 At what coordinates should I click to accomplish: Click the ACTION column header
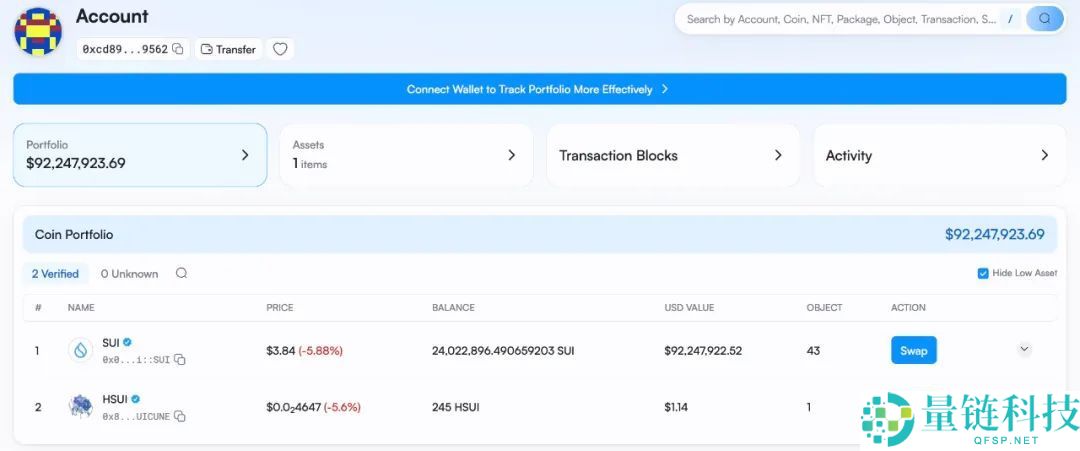click(908, 307)
